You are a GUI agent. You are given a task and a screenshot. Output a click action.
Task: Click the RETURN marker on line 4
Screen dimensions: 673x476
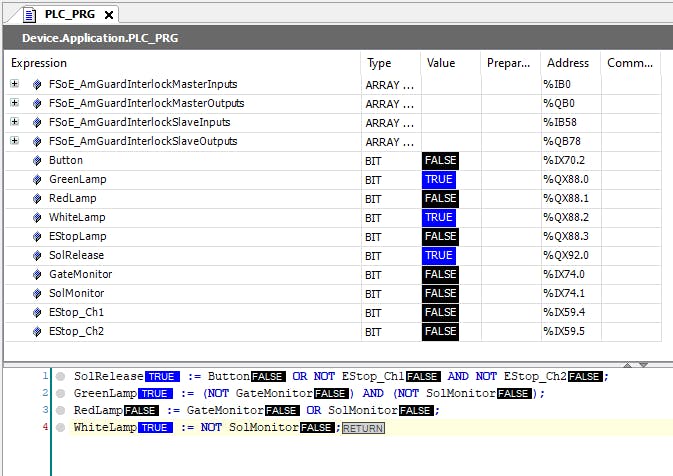coord(363,428)
